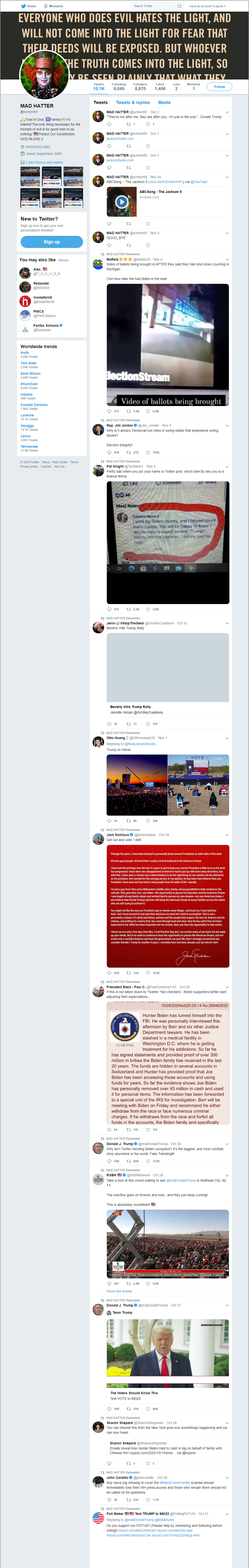Image resolution: width=249 pixels, height=1568 pixels.
Task: Open the Coastal Carolina trend
Action: (x=34, y=405)
